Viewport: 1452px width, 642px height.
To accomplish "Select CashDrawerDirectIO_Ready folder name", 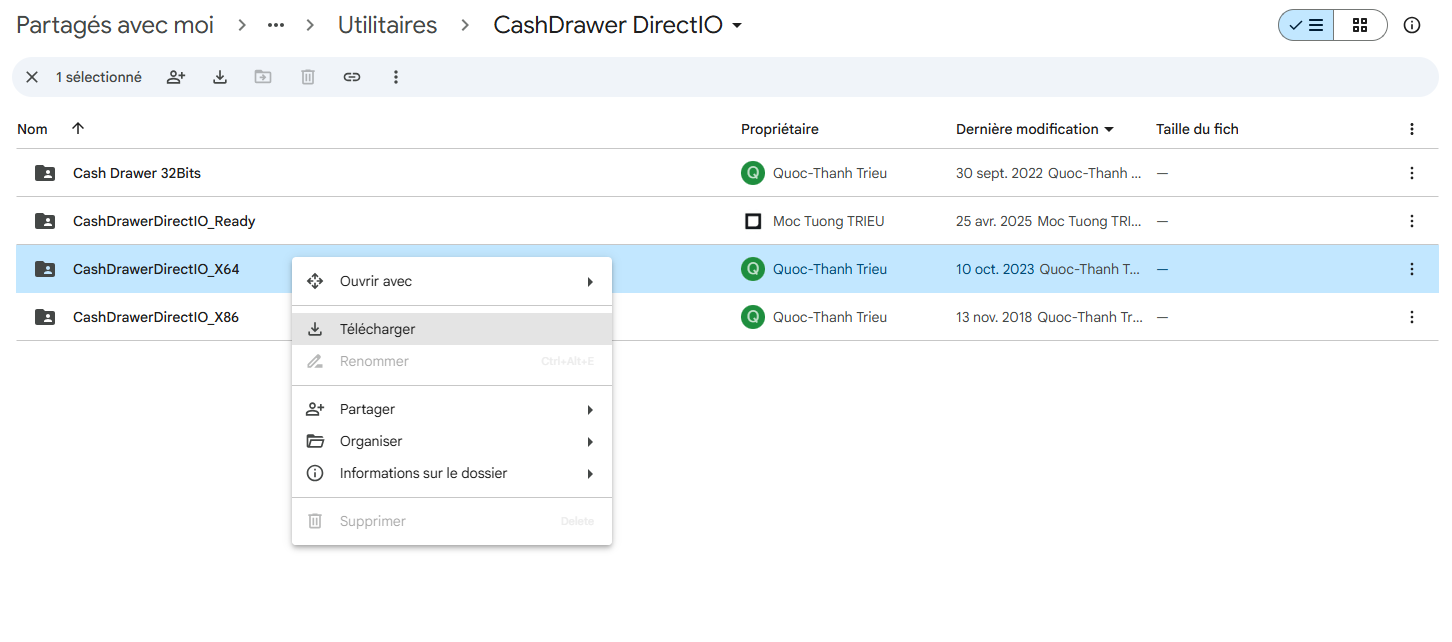I will (x=164, y=221).
